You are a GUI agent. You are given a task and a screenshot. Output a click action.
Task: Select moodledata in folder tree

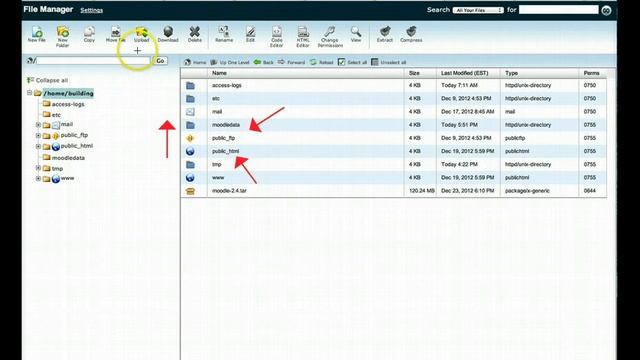click(x=68, y=158)
